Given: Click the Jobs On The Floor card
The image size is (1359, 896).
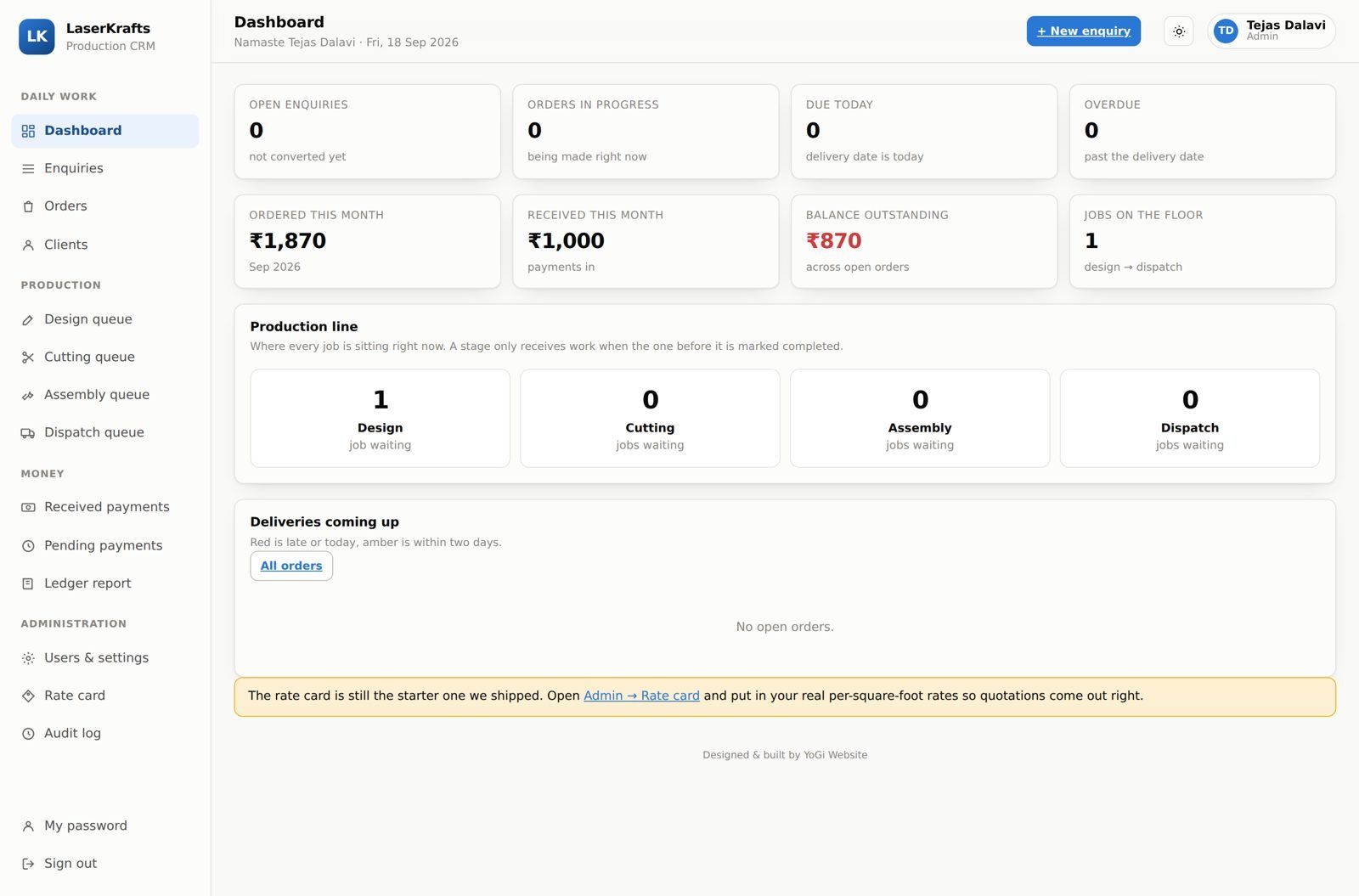Looking at the screenshot, I should click(x=1203, y=242).
